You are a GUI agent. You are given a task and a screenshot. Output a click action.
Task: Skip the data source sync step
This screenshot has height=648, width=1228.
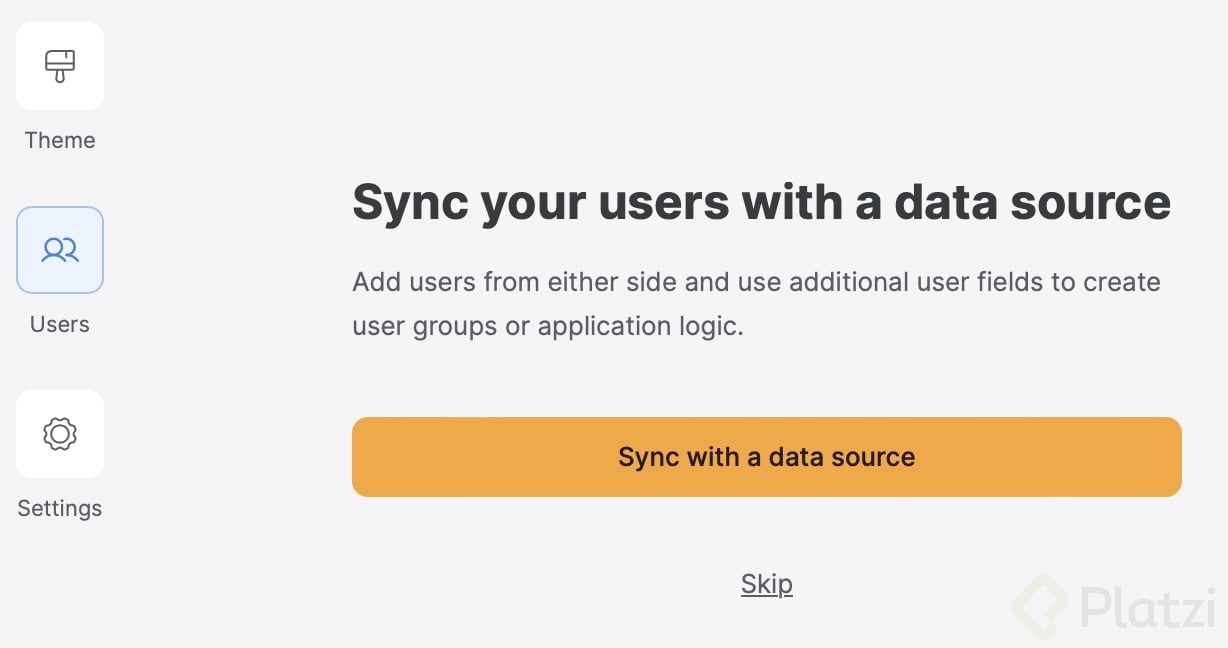(x=767, y=584)
